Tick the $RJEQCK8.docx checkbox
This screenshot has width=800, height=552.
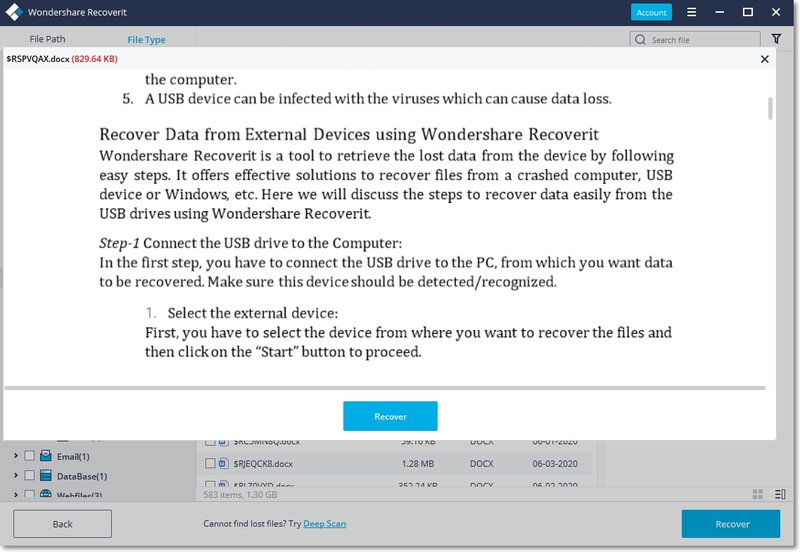[210, 463]
